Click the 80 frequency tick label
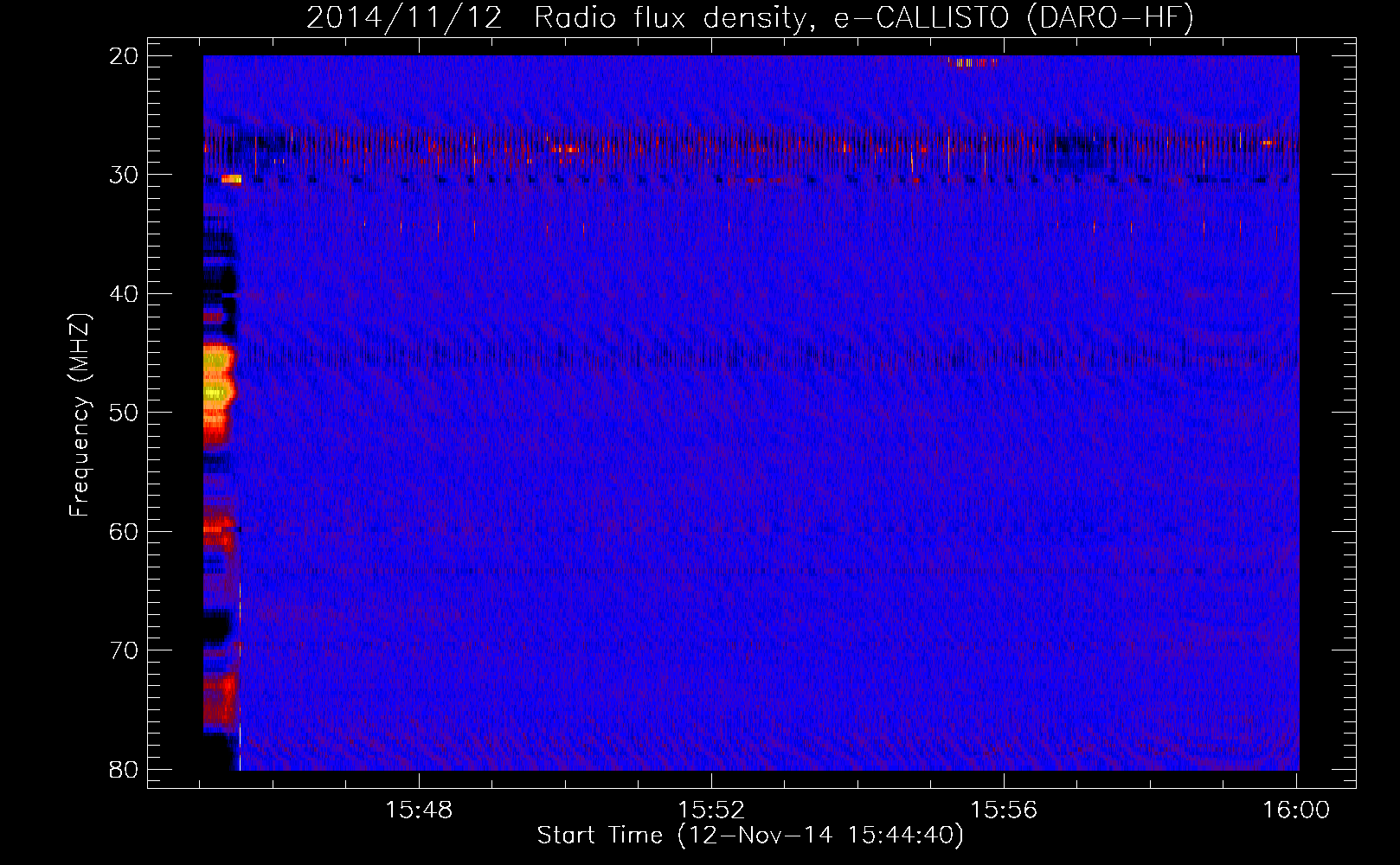Screen dimensions: 1400x865 124,769
